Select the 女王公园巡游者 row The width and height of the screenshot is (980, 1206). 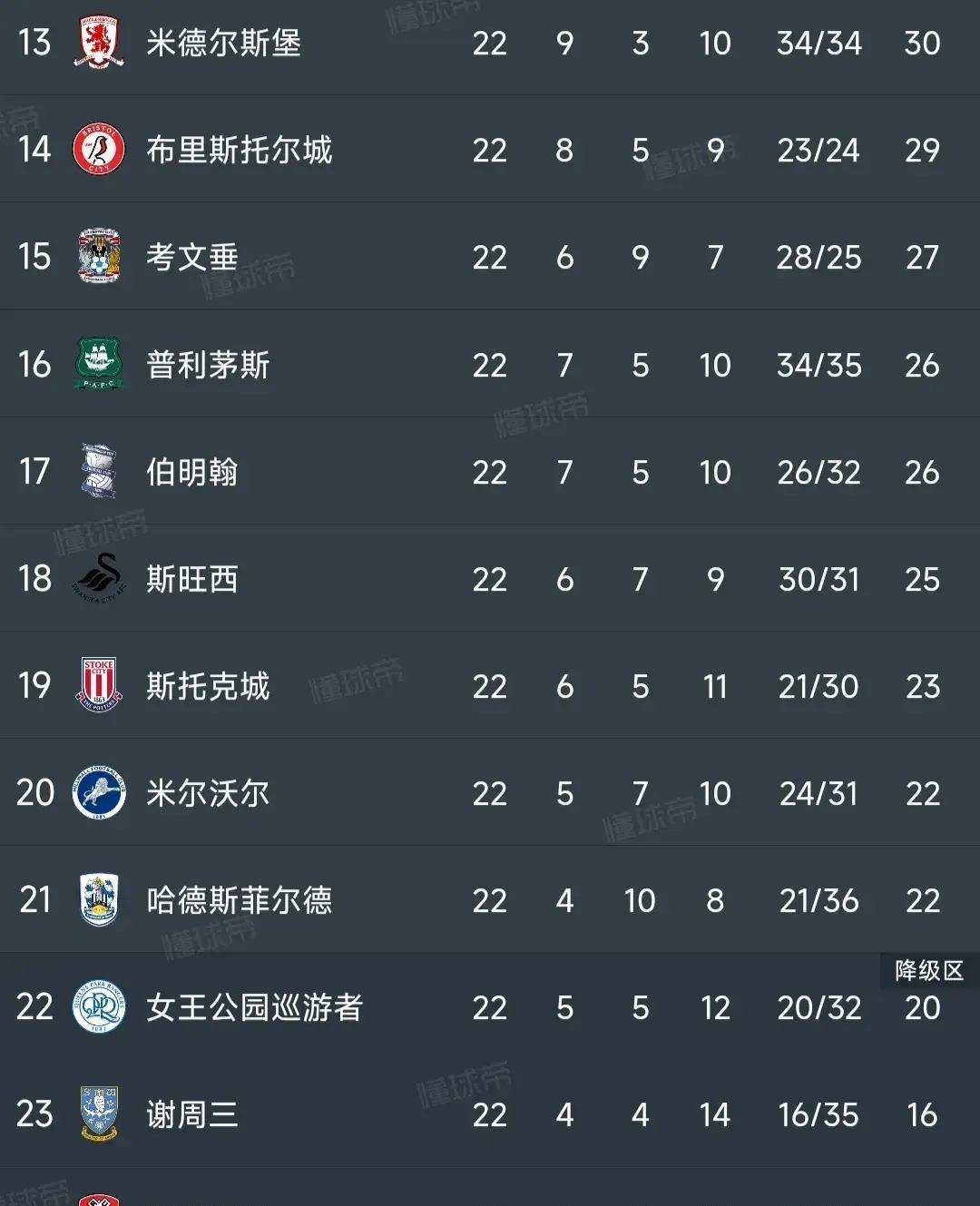pyautogui.click(x=252, y=1008)
